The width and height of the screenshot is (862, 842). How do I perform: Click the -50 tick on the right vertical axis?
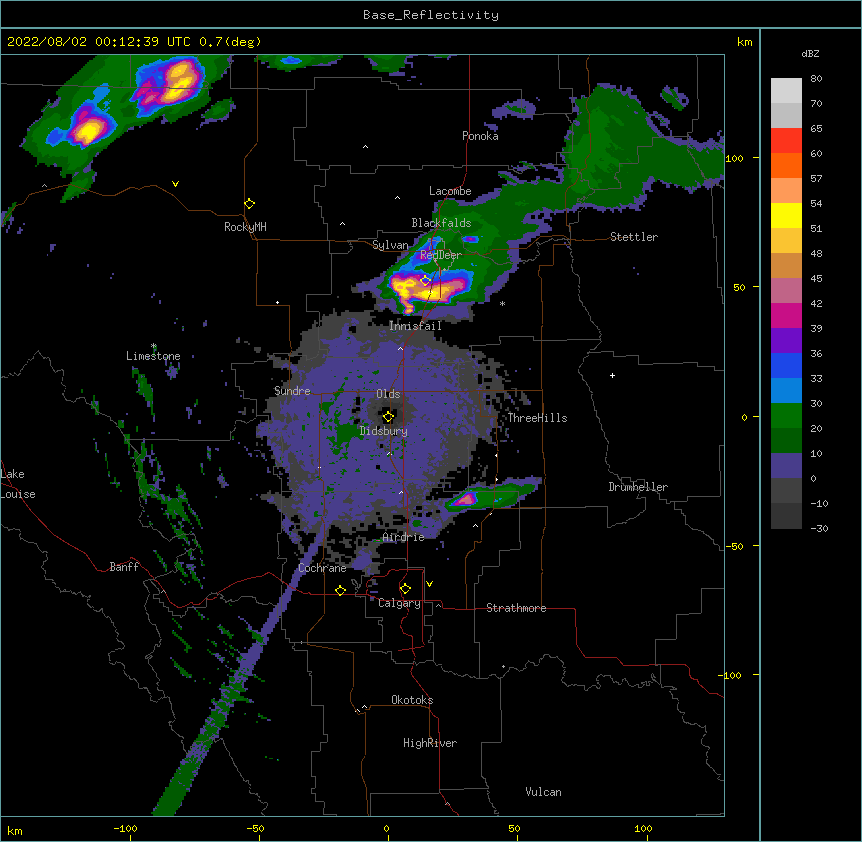734,546
